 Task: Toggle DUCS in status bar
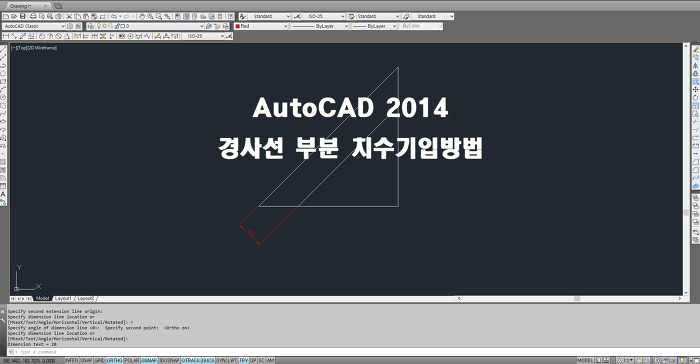208,360
